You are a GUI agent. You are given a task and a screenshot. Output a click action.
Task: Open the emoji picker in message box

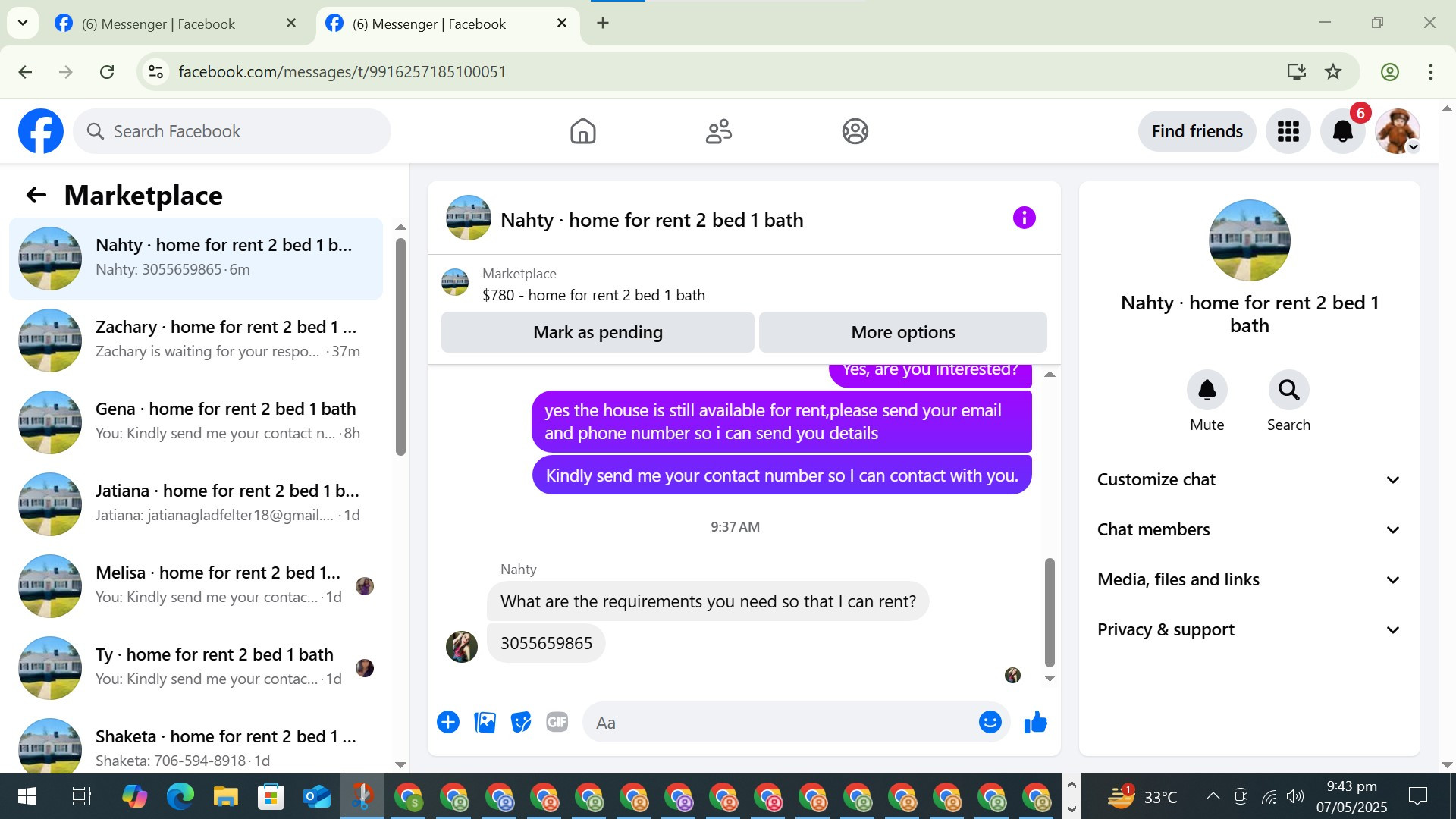click(x=990, y=723)
